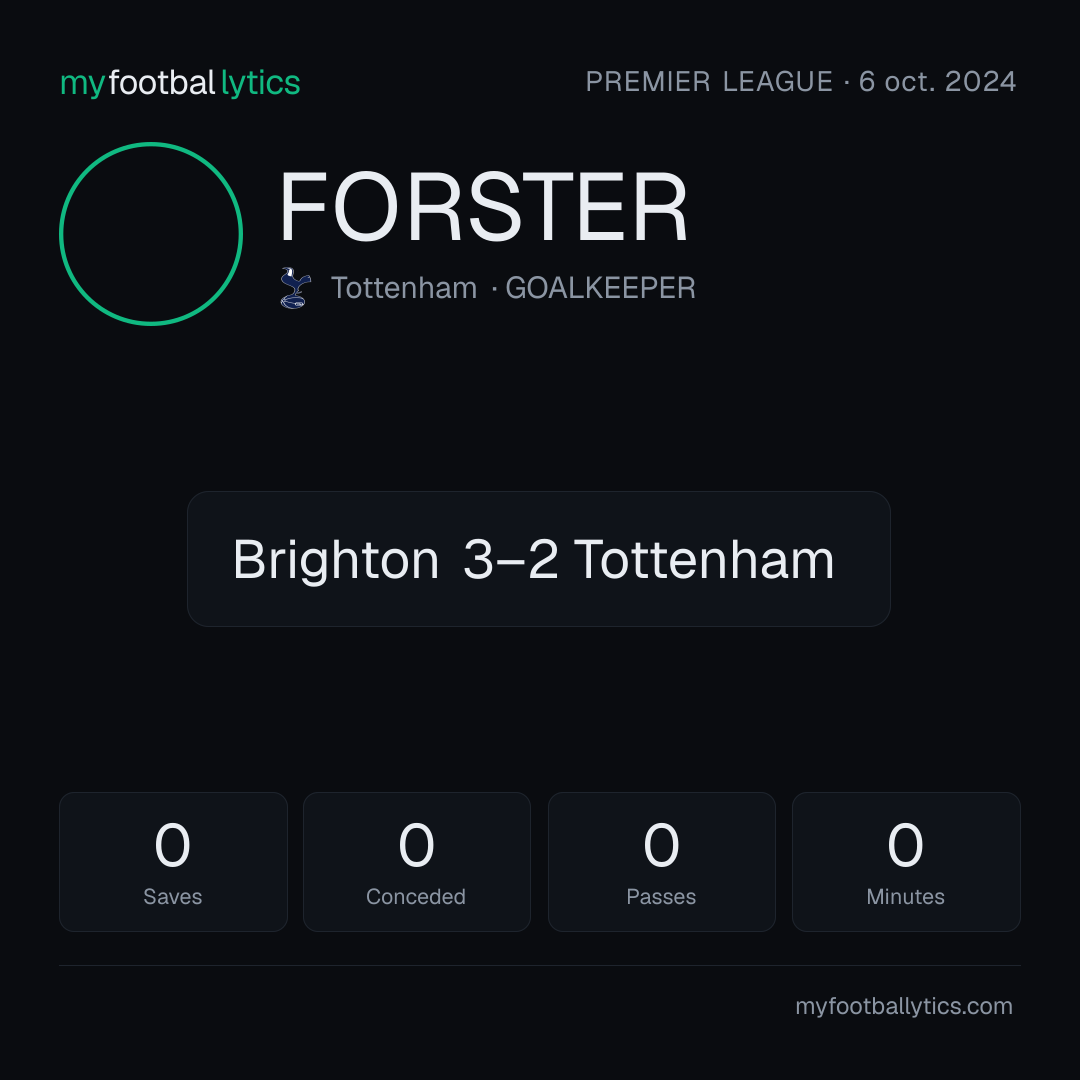Viewport: 1080px width, 1080px height.
Task: Click the Tottenham club crest icon
Action: [x=295, y=288]
